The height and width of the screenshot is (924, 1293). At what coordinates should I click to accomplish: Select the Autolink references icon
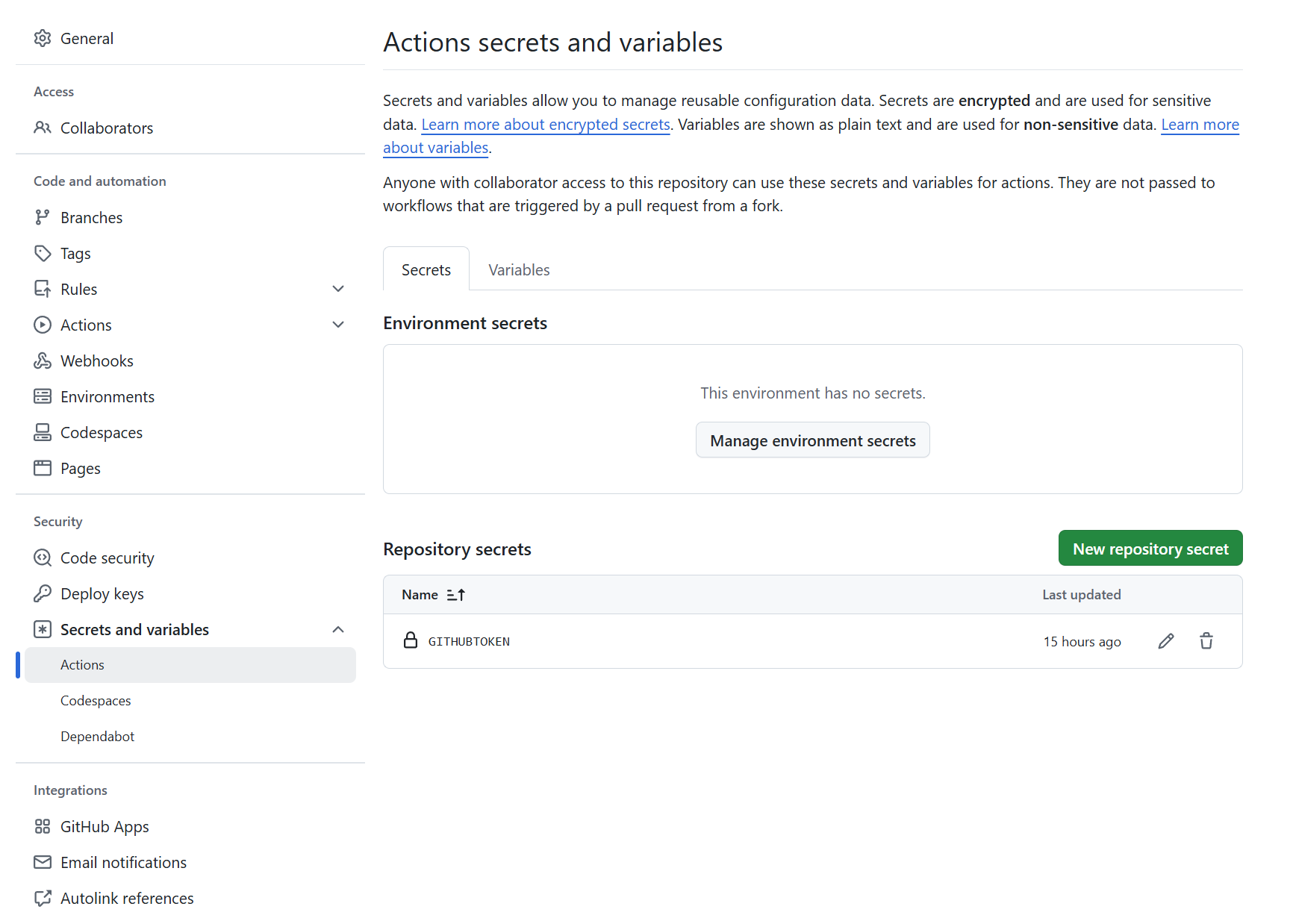click(x=43, y=898)
